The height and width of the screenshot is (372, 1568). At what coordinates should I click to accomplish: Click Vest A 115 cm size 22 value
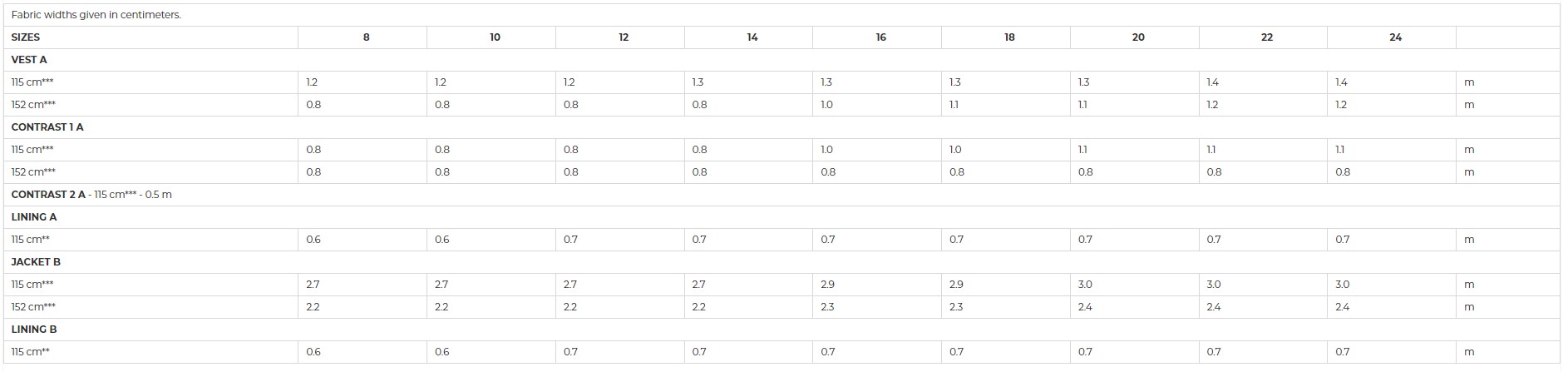(x=1213, y=82)
